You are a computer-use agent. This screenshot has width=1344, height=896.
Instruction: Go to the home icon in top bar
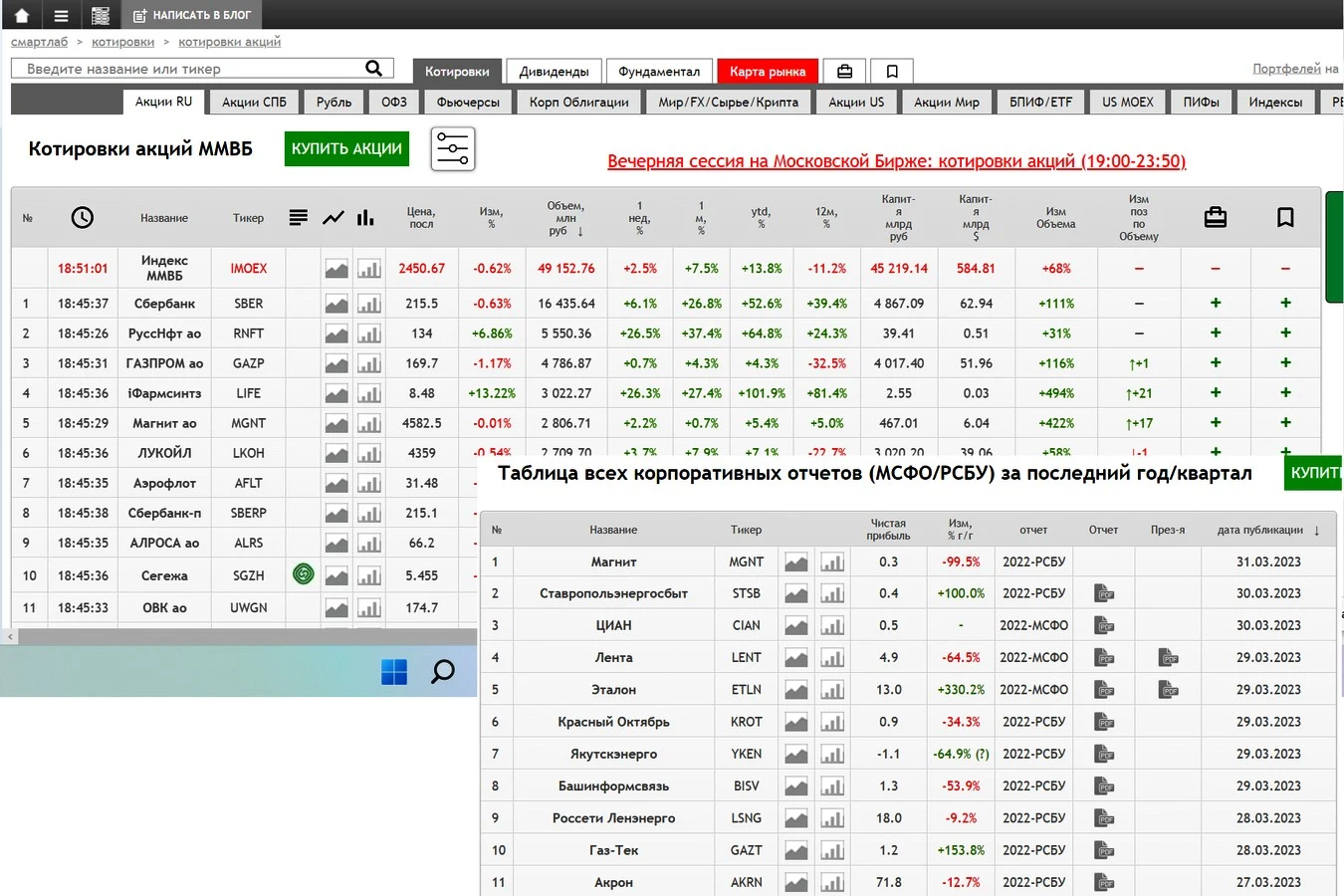[21, 15]
